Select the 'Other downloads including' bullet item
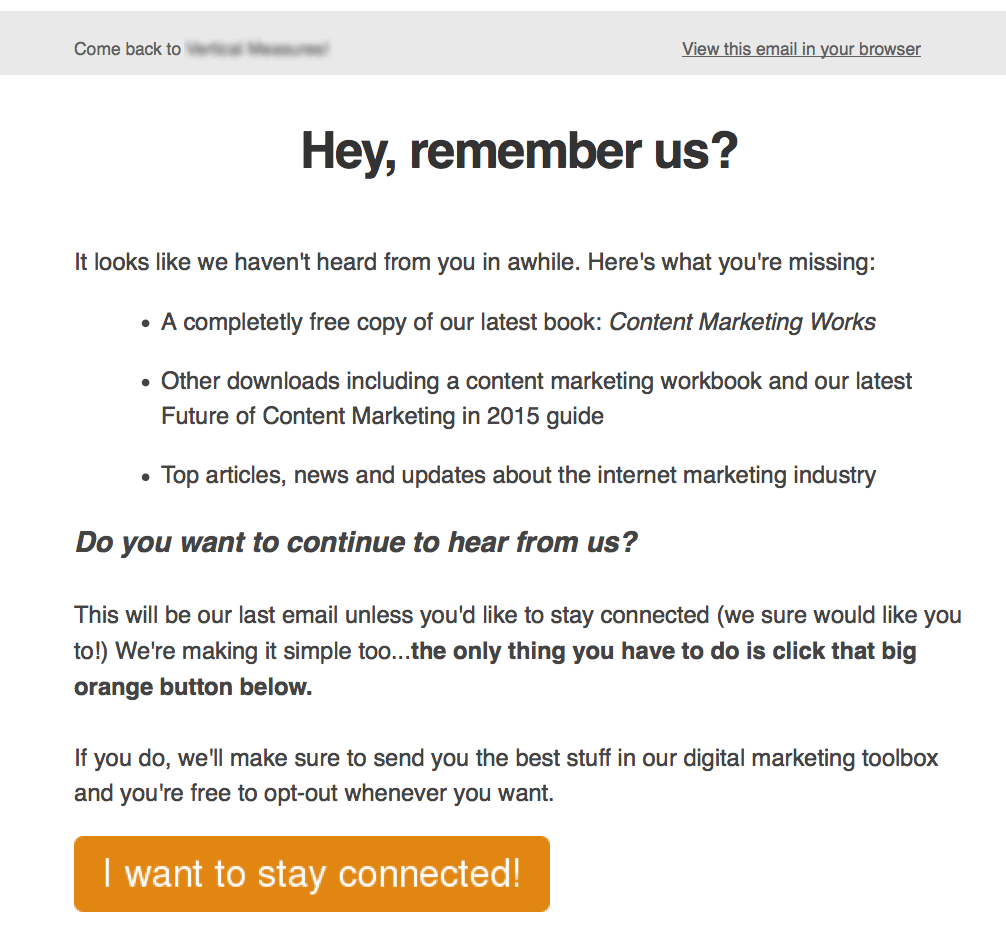This screenshot has height=952, width=1006. pos(536,382)
